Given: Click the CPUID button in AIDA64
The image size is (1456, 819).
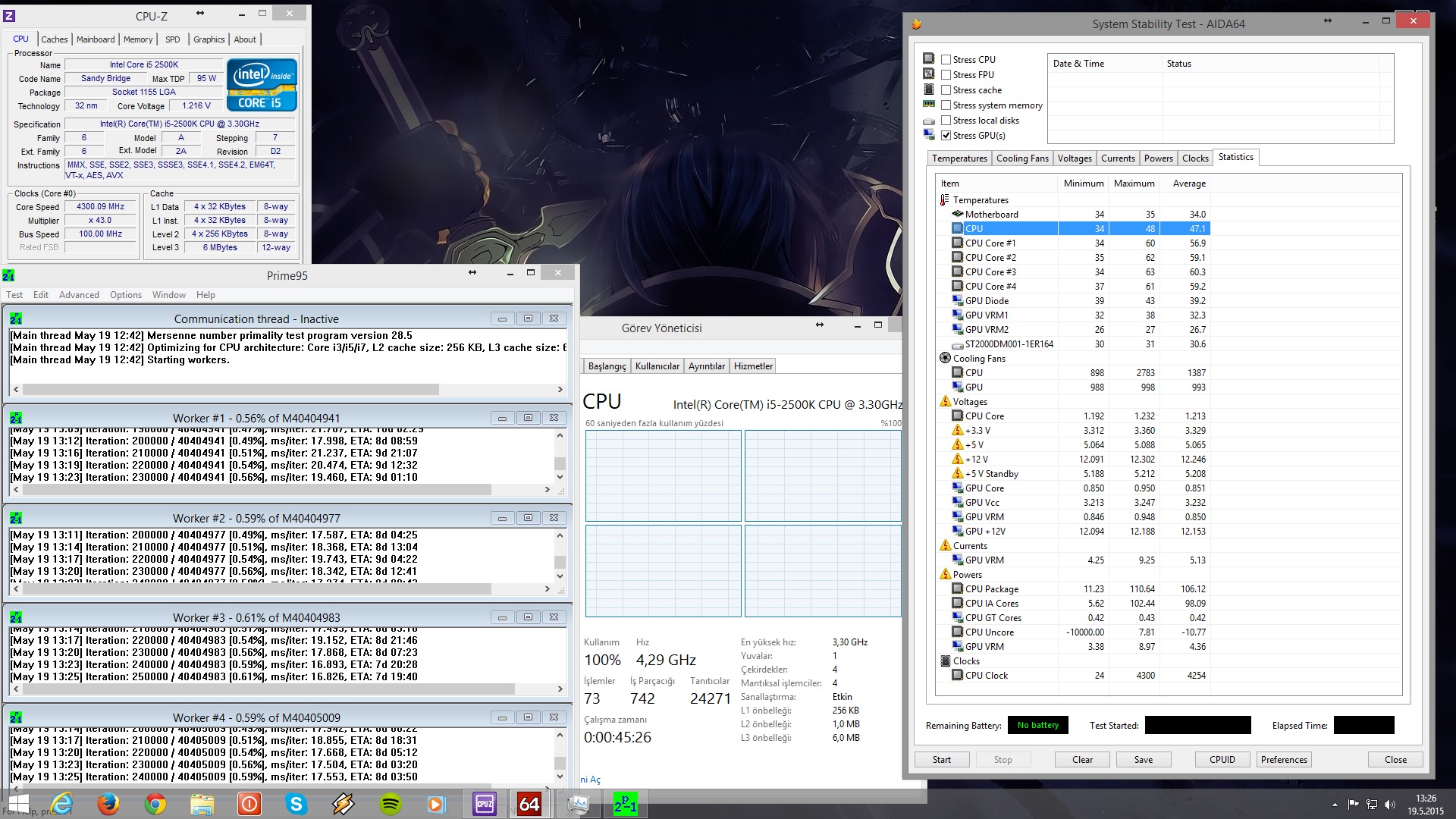Looking at the screenshot, I should click(1222, 760).
